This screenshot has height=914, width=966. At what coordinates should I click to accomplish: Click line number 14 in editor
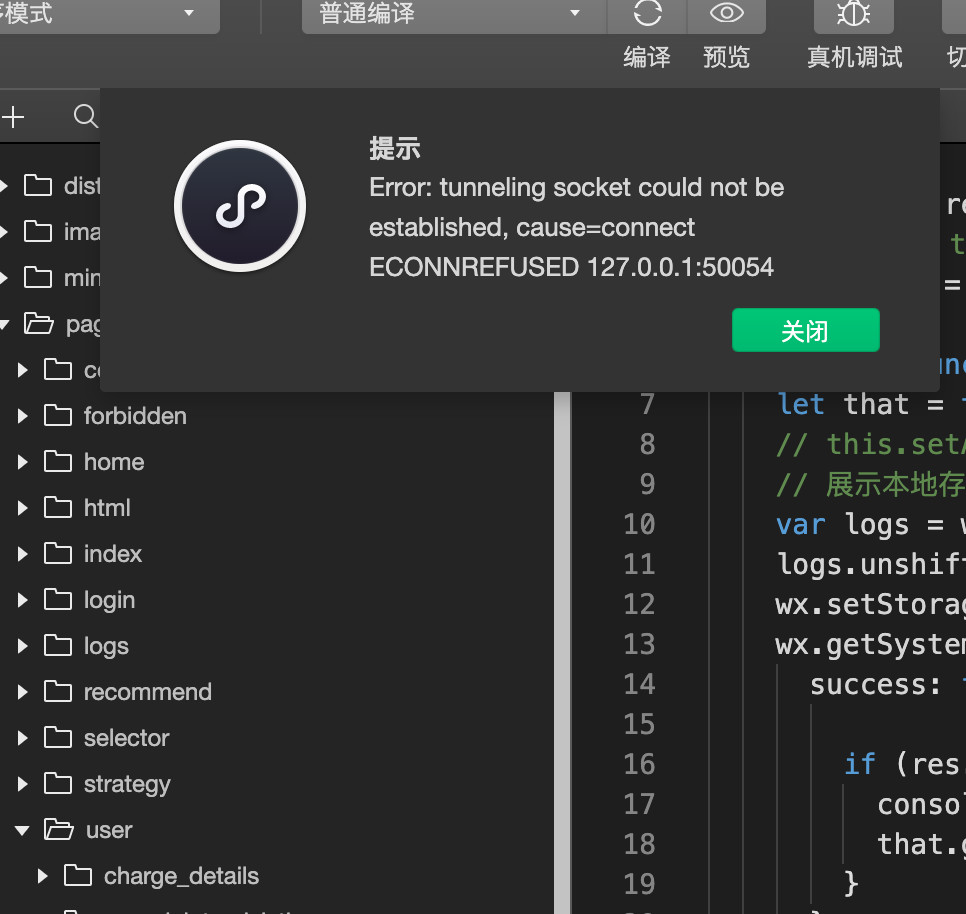point(639,684)
